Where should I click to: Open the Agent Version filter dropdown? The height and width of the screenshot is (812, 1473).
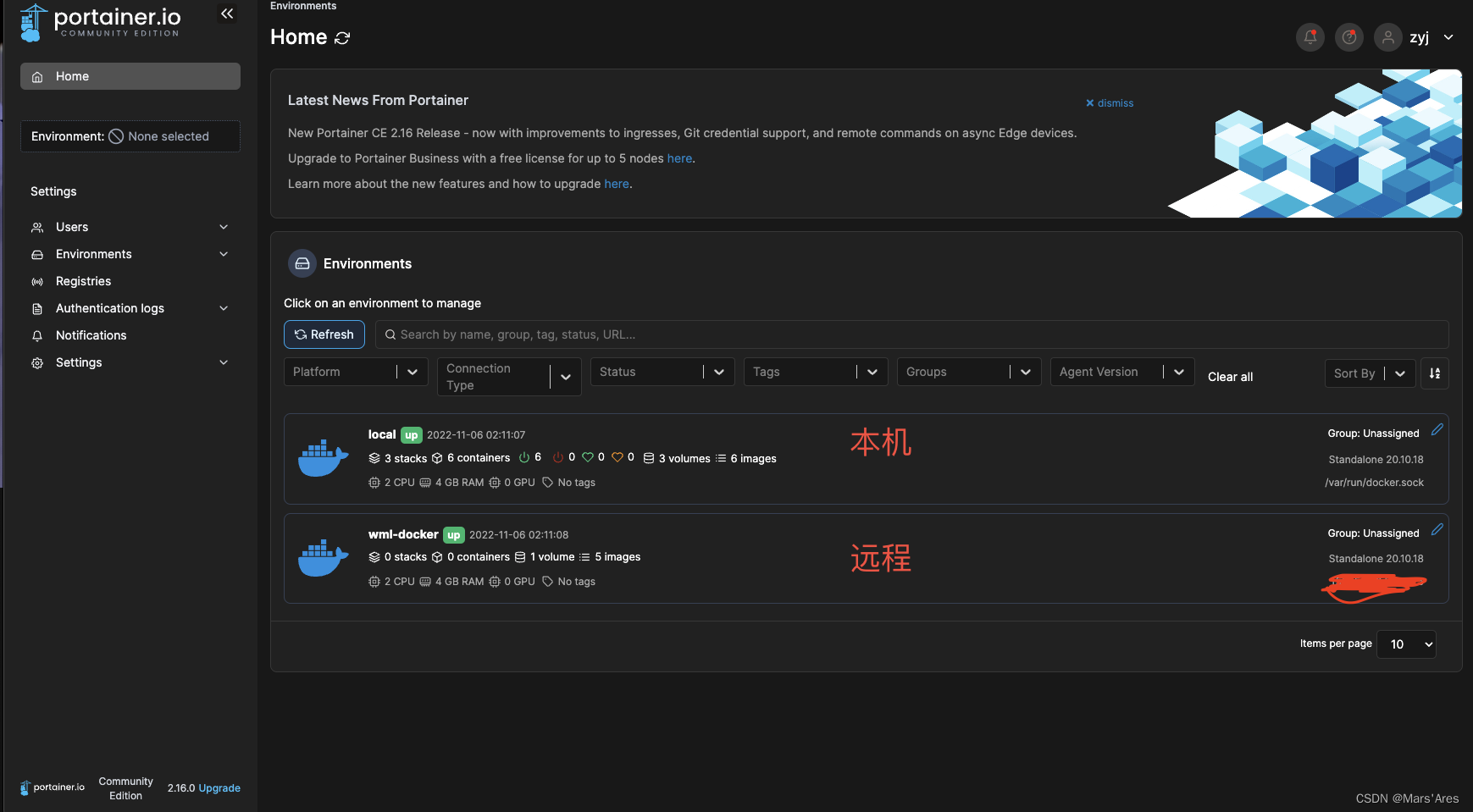(1122, 372)
